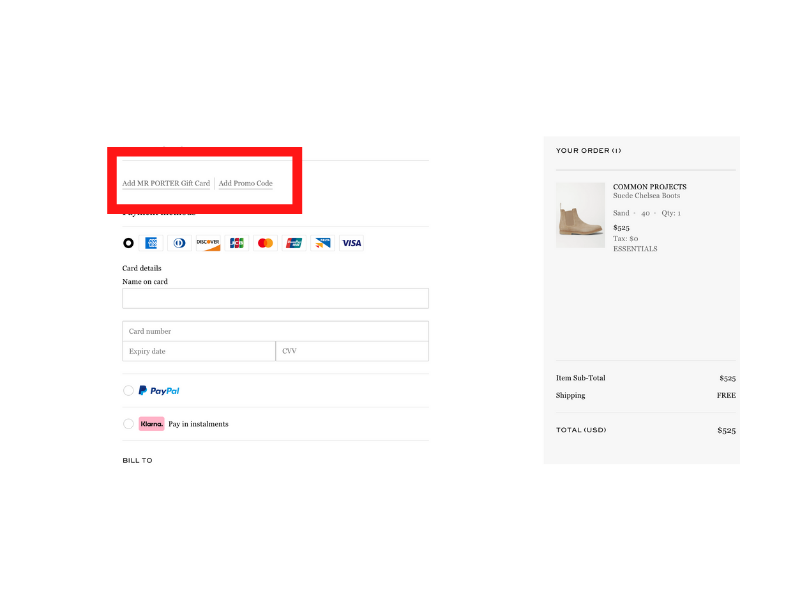
Task: Click the Common Projects product name
Action: tap(649, 187)
